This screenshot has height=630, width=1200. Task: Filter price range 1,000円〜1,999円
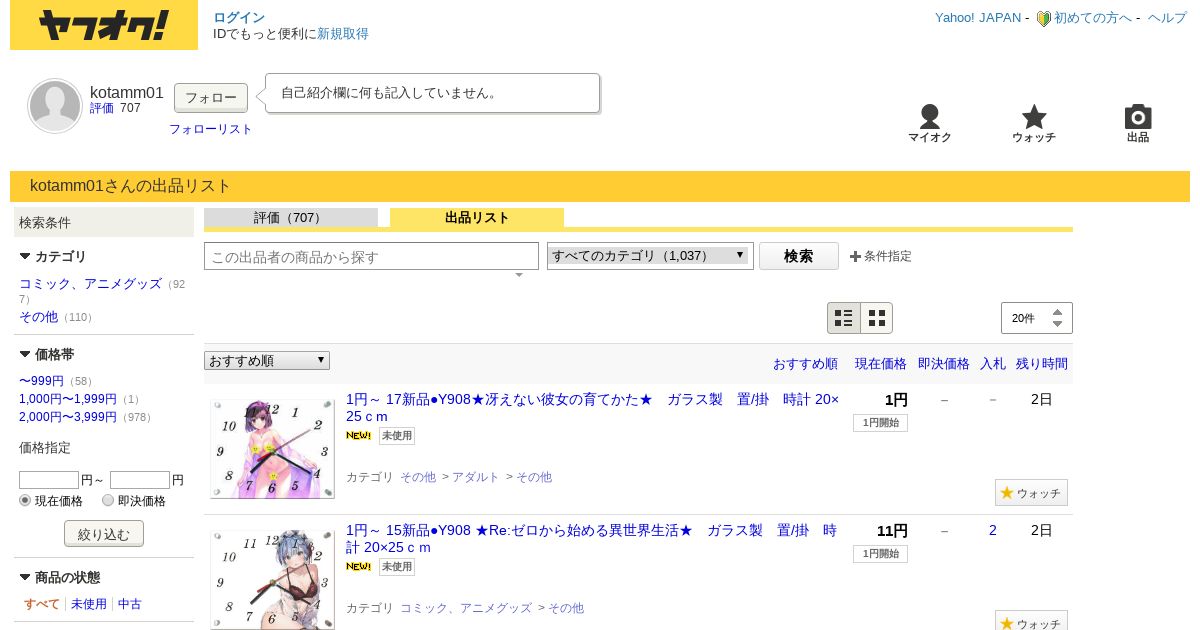click(68, 399)
